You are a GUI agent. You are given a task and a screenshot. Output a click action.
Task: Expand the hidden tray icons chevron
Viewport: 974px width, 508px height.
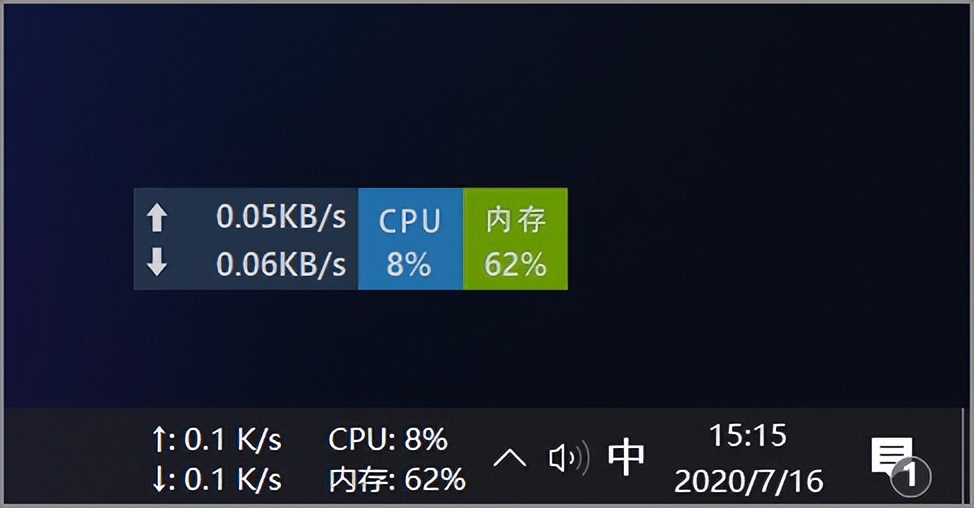coord(510,458)
